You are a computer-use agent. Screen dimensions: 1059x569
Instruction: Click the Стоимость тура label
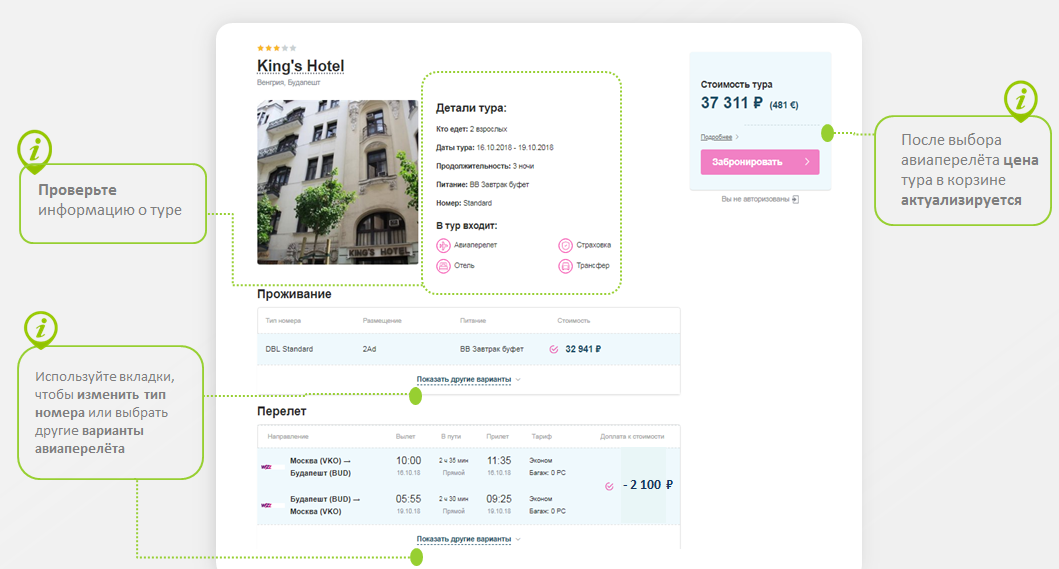pos(736,84)
